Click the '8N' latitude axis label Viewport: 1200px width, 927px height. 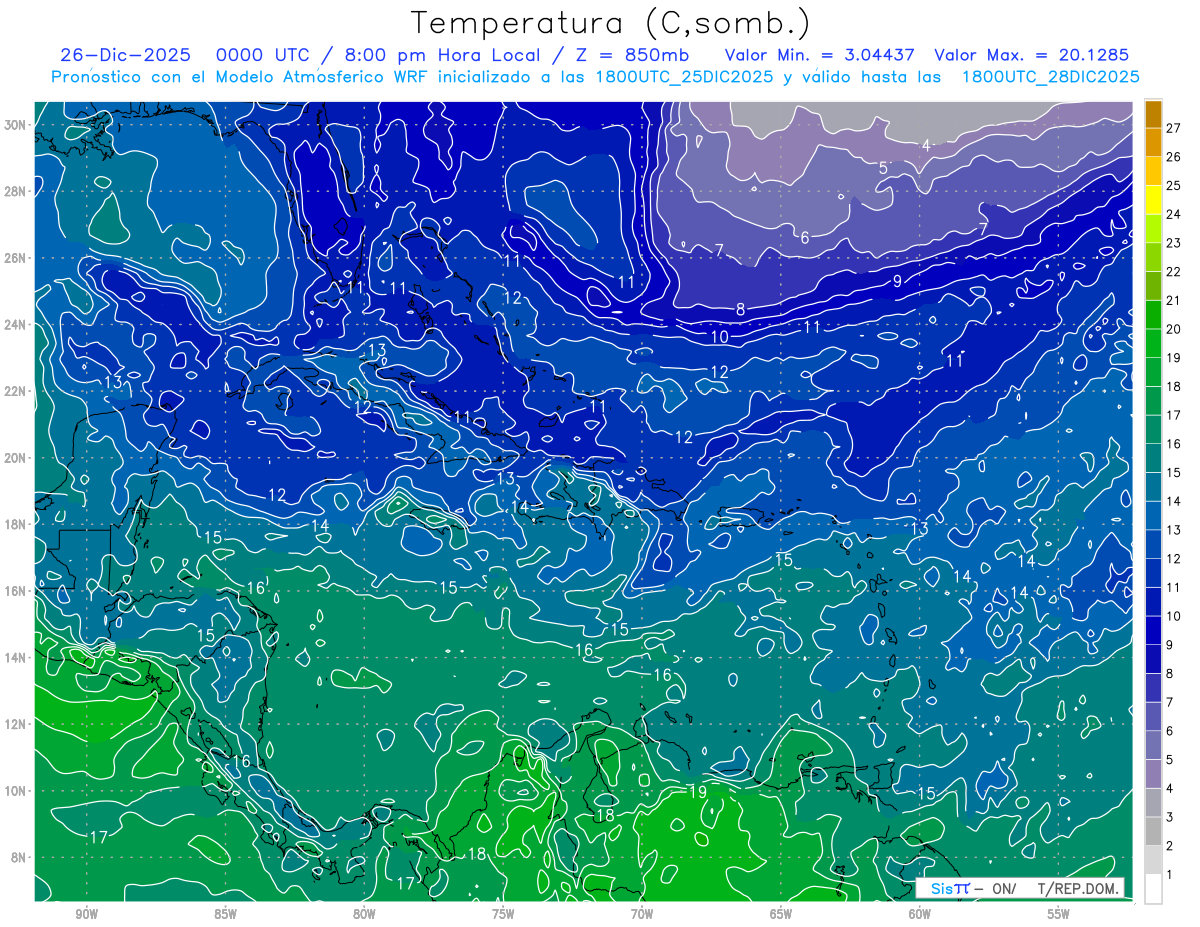click(x=19, y=857)
